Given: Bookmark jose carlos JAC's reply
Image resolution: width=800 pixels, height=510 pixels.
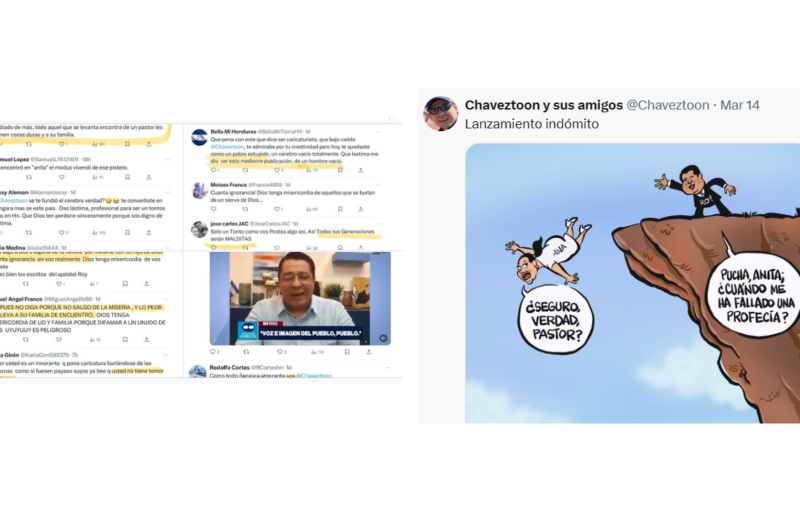Looking at the screenshot, I should [340, 248].
